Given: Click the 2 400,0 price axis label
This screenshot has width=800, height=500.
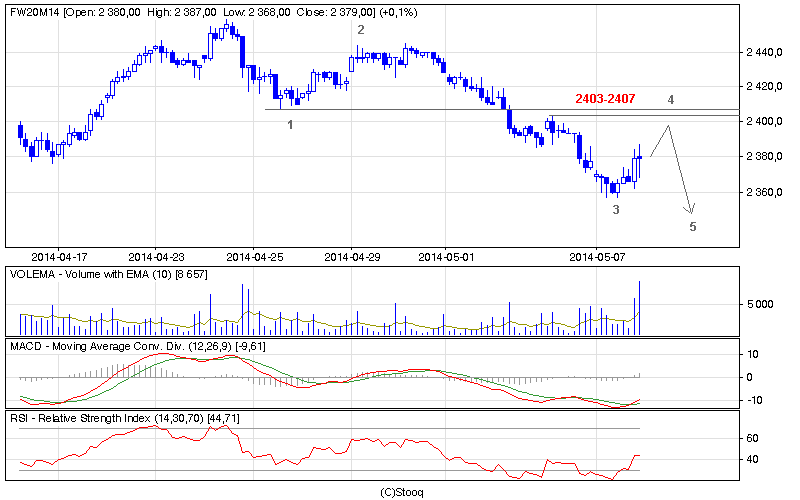Looking at the screenshot, I should pos(764,121).
